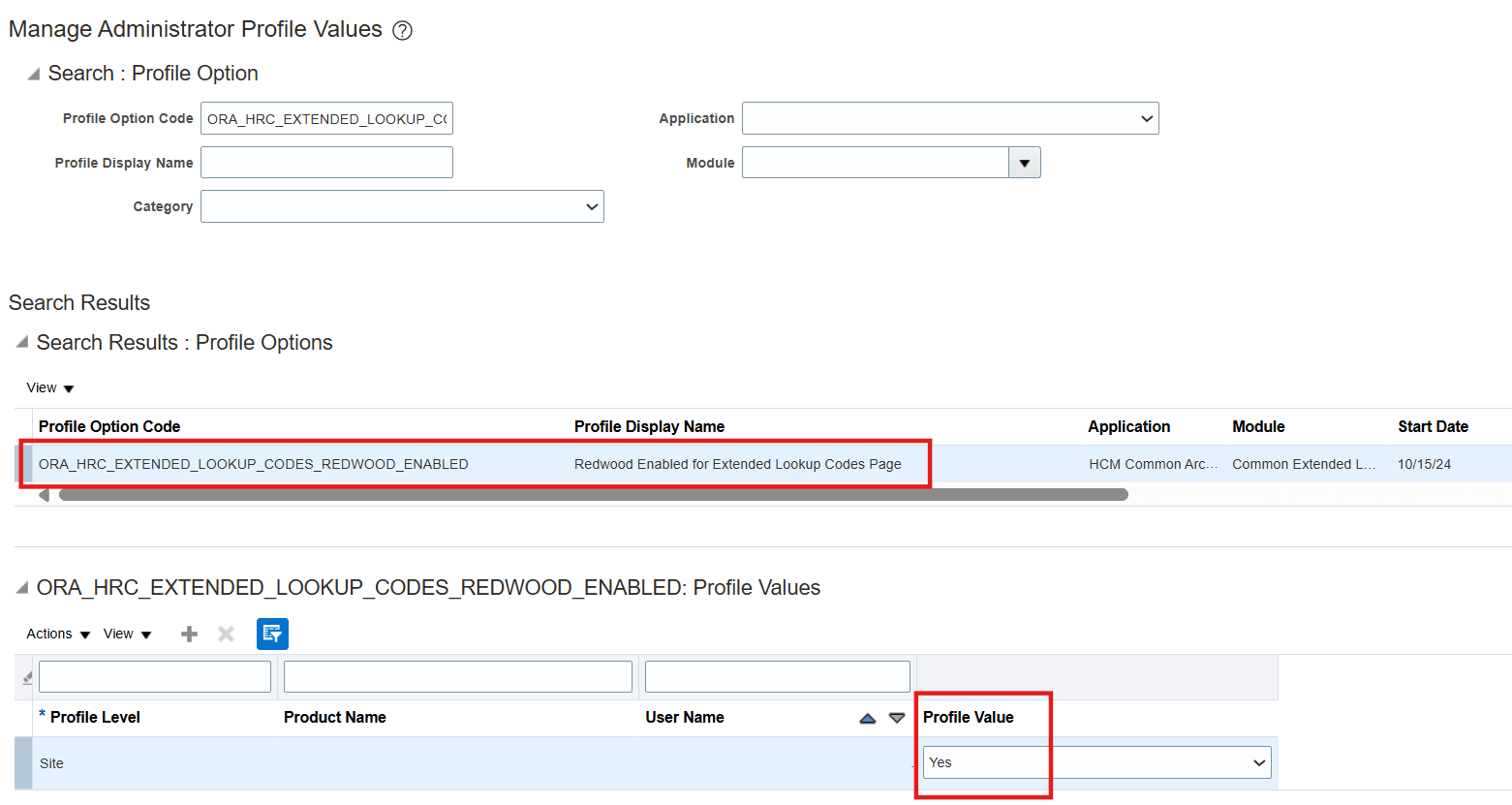This screenshot has width=1512, height=805.
Task: Click the Profile Option Code input field
Action: click(x=326, y=117)
